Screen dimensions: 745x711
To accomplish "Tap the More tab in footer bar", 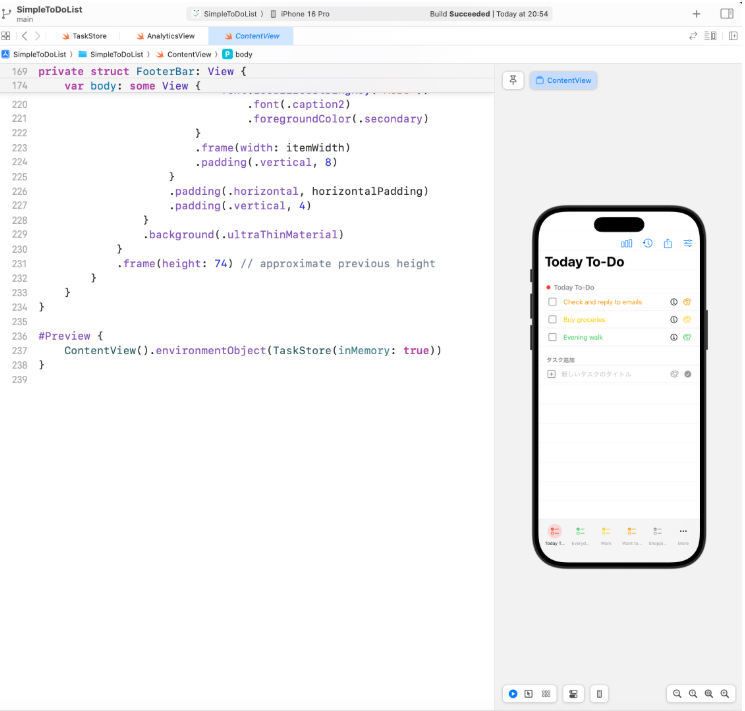I will tap(684, 535).
